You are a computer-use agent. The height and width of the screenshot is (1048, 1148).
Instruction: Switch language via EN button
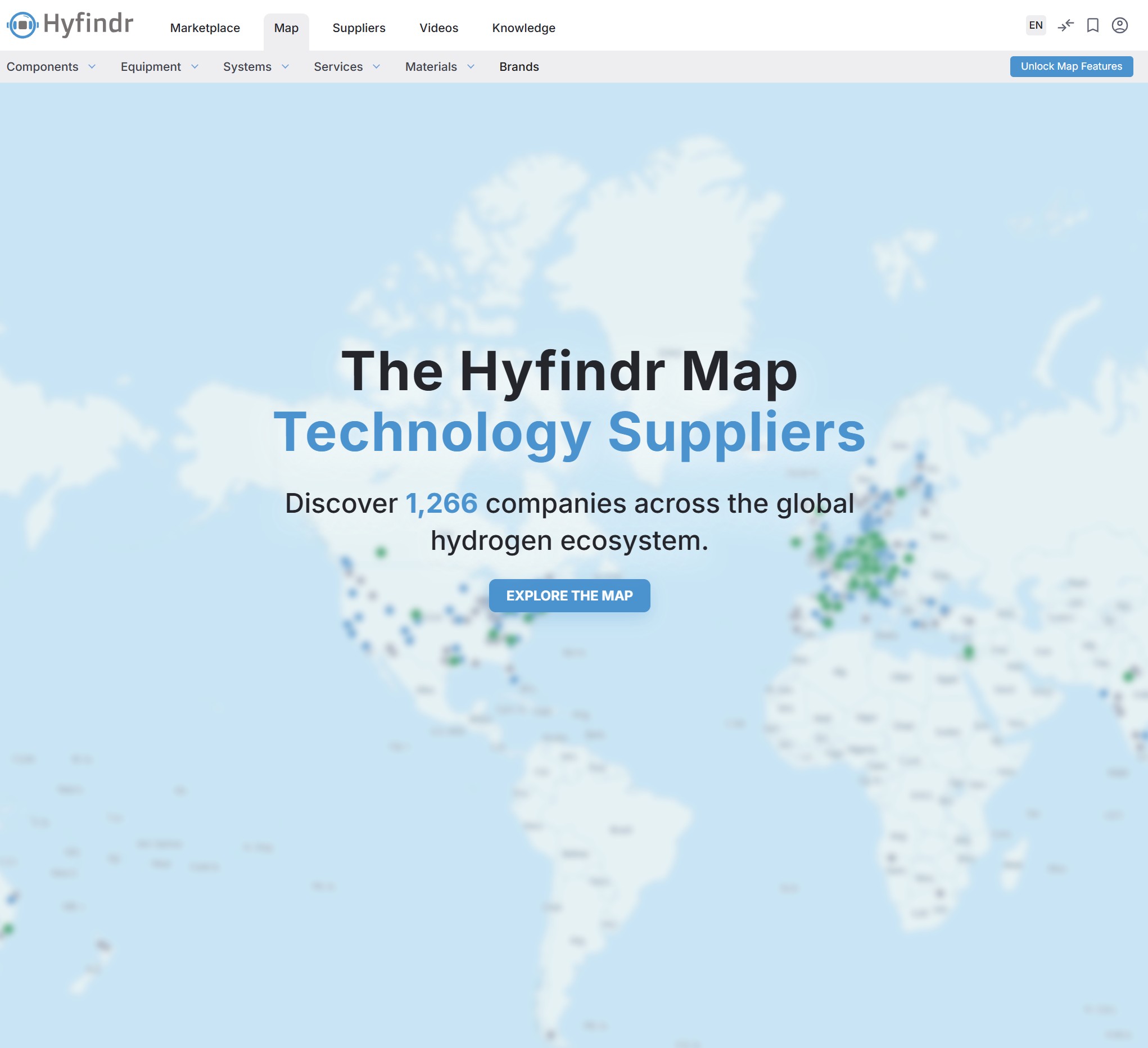point(1036,26)
